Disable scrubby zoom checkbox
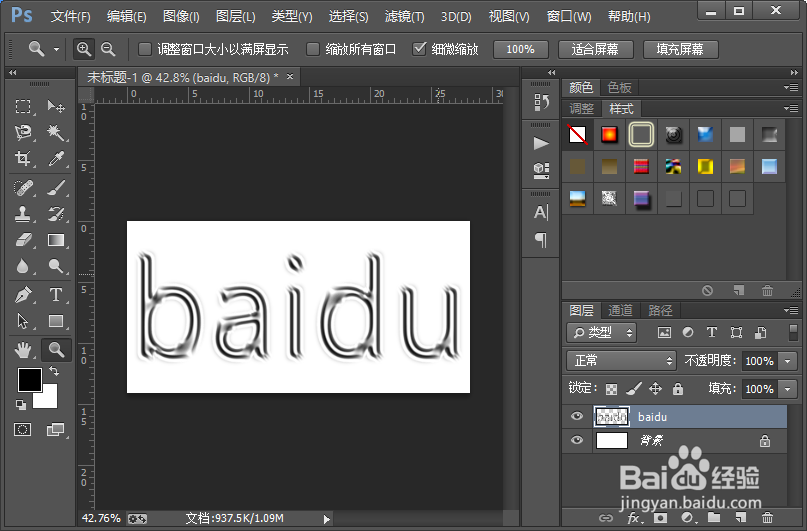 tap(419, 49)
